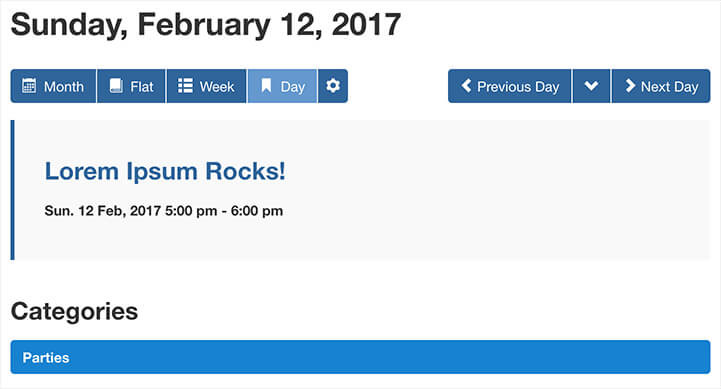
Task: Open calendar settings via gear icon
Action: pos(333,86)
